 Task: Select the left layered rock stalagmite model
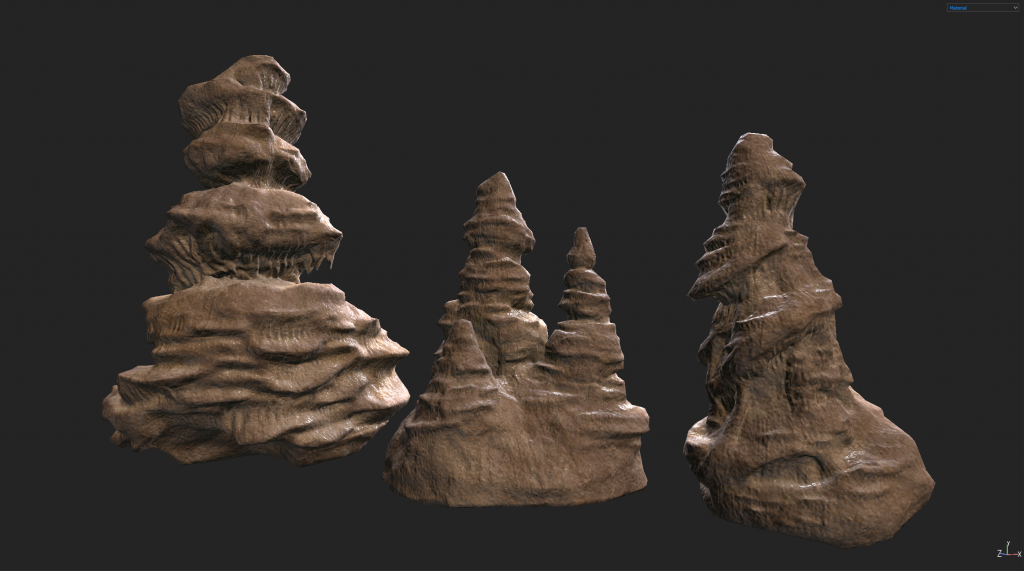(x=256, y=261)
